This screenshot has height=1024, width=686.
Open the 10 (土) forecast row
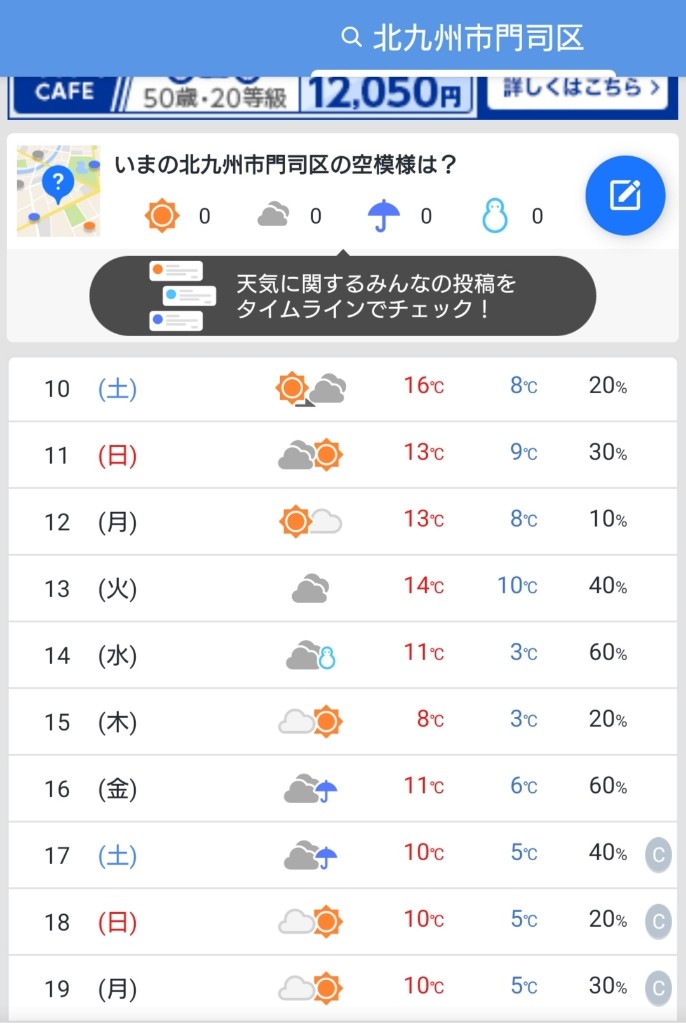coord(342,389)
